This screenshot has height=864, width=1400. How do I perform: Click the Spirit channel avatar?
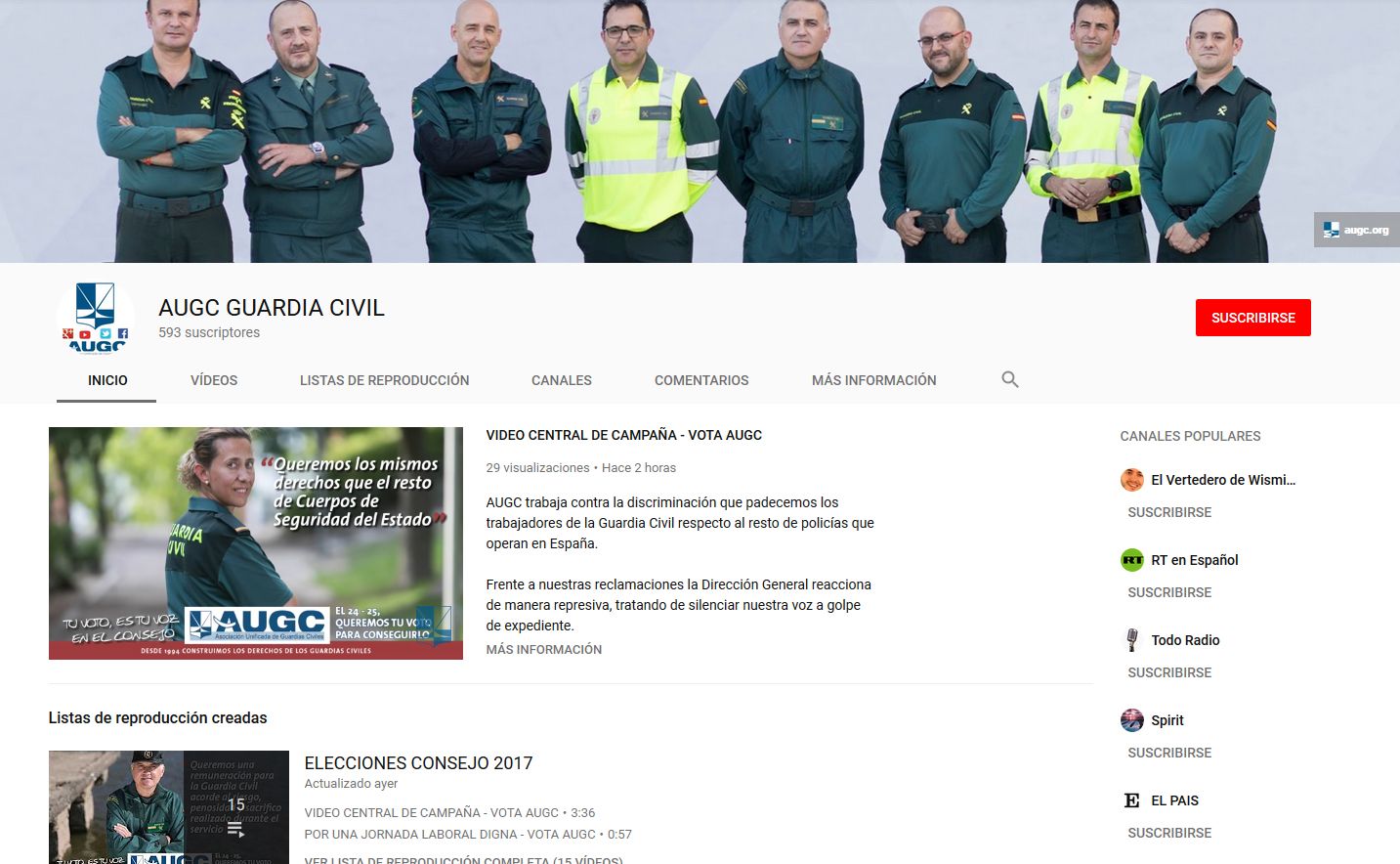point(1131,719)
